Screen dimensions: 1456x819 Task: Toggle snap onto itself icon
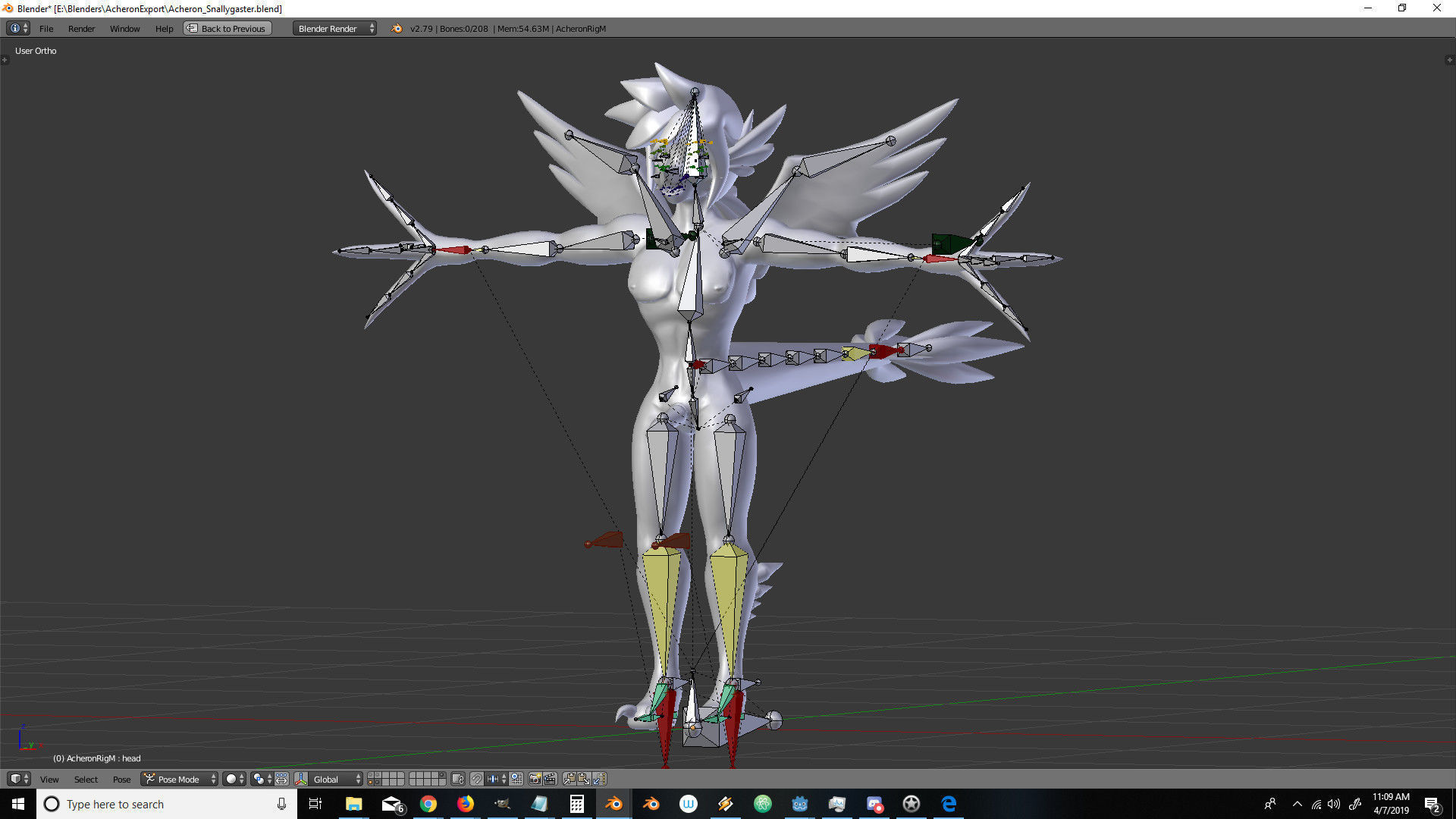[516, 779]
